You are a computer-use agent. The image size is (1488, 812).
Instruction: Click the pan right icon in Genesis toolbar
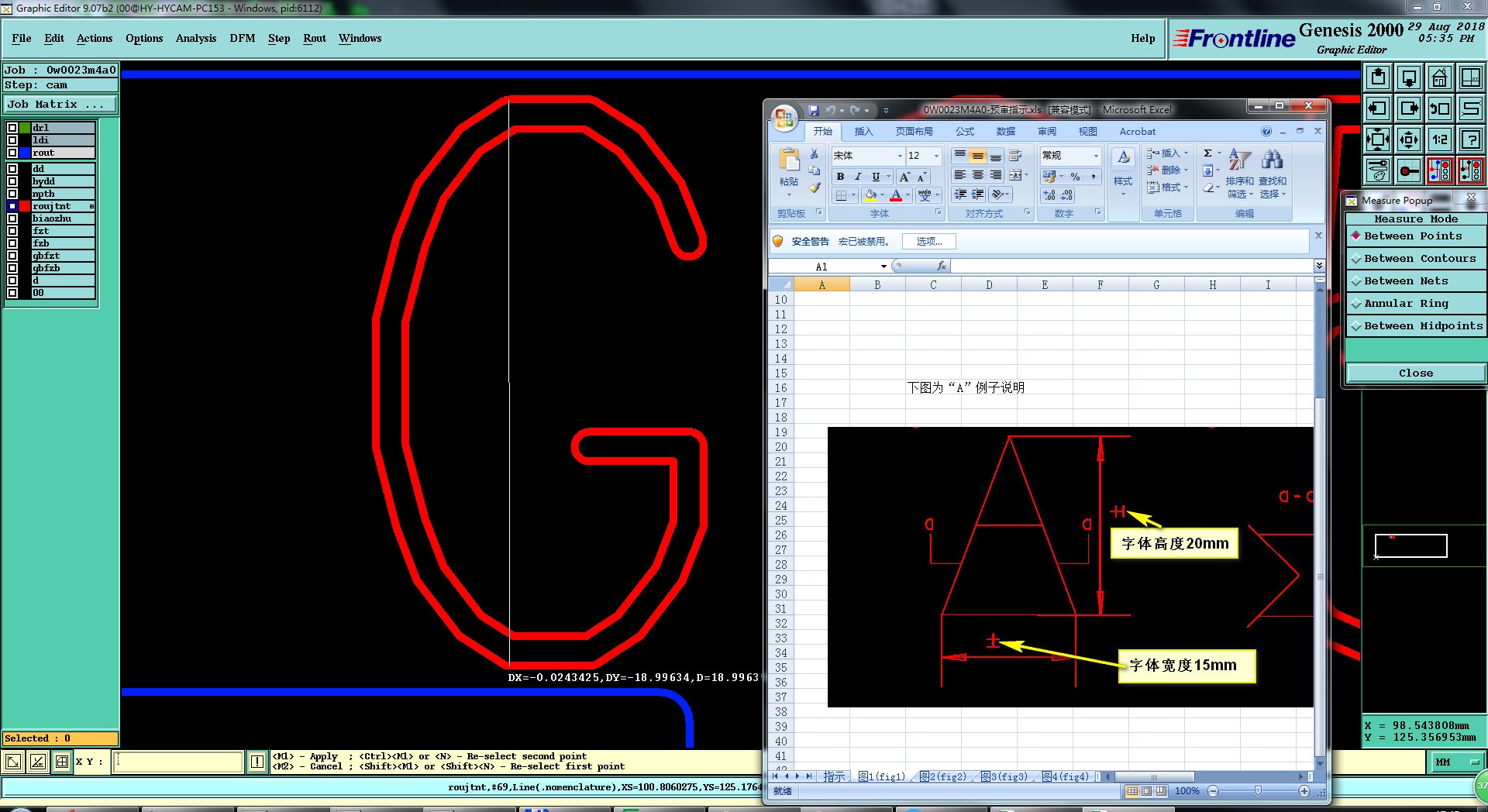click(1409, 108)
